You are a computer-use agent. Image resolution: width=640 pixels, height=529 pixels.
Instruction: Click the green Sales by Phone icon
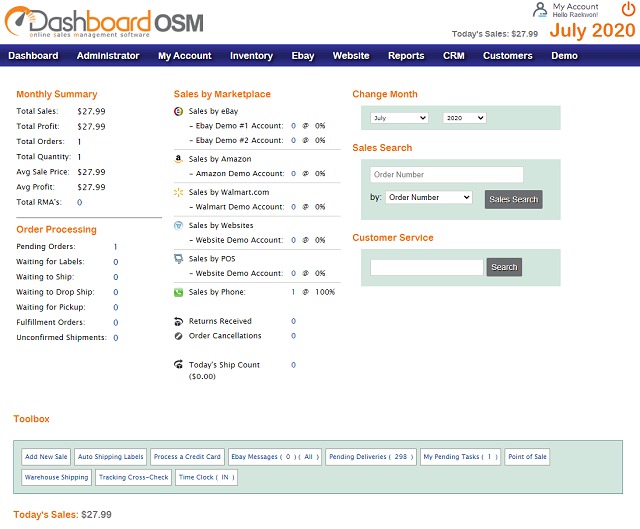178,292
